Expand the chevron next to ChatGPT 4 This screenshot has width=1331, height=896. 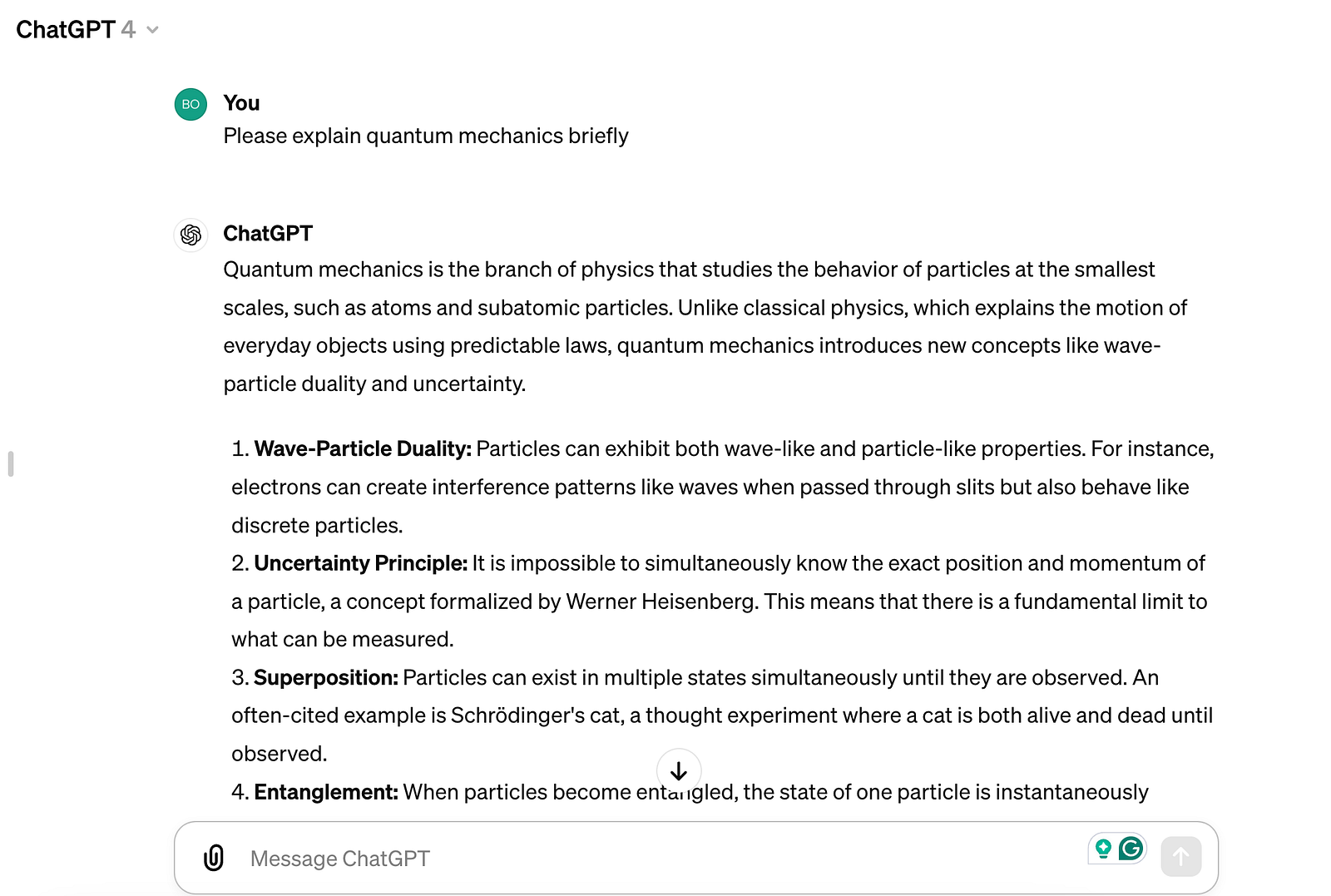tap(152, 30)
